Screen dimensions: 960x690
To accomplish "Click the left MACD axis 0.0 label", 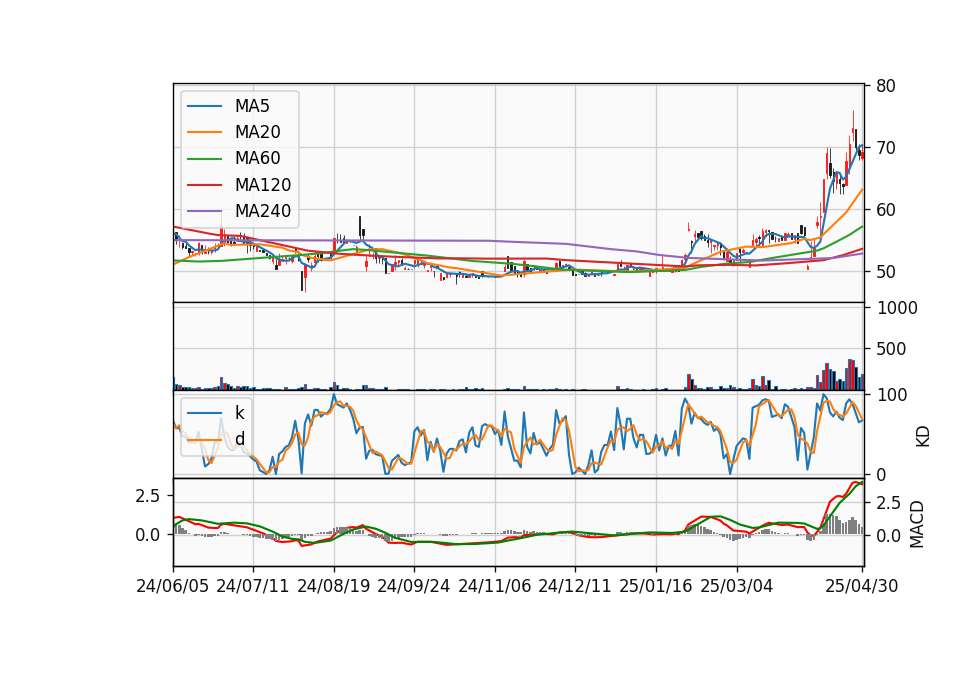I will coord(147,535).
